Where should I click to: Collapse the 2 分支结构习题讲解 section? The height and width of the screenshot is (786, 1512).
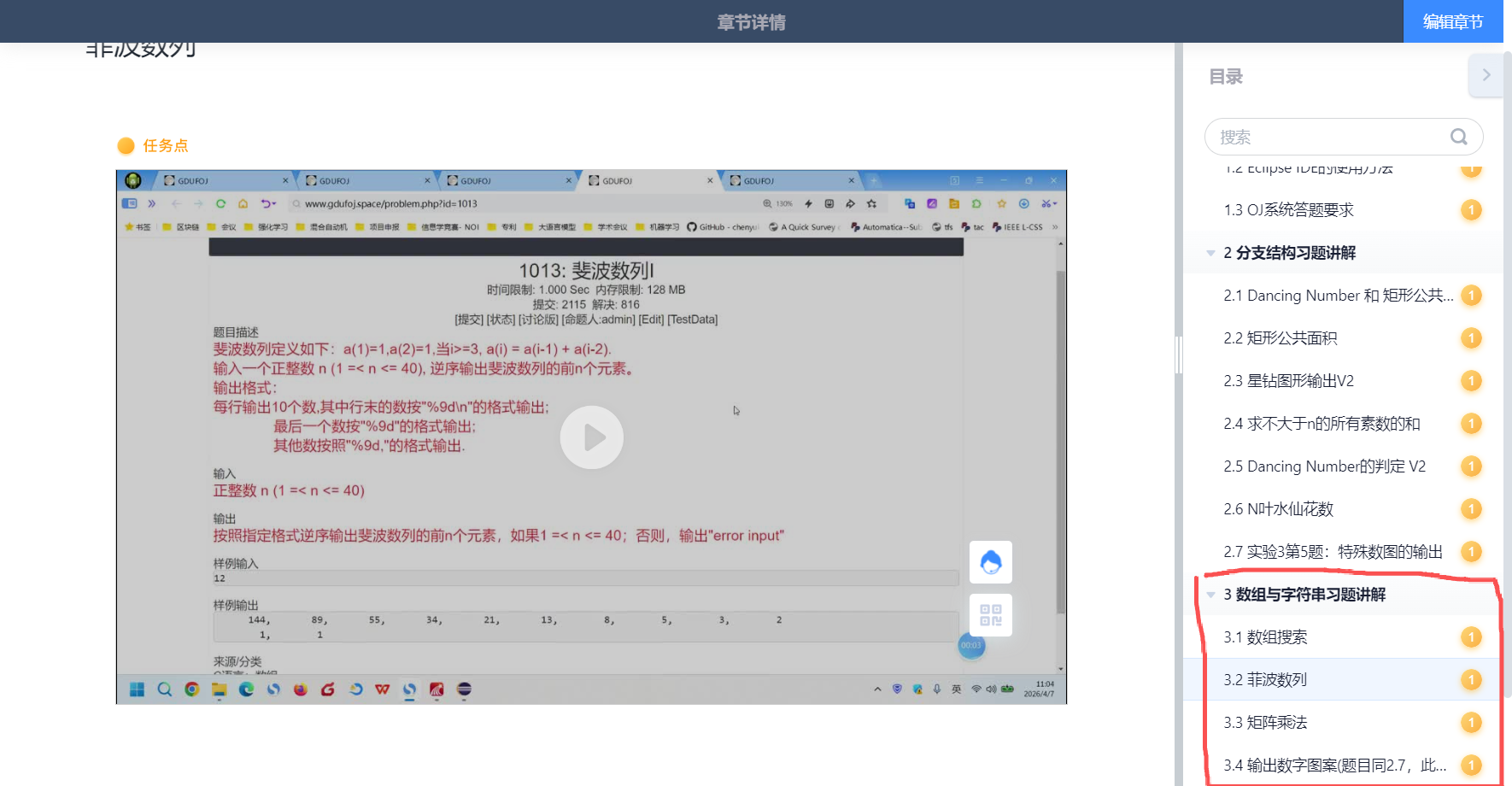point(1210,253)
